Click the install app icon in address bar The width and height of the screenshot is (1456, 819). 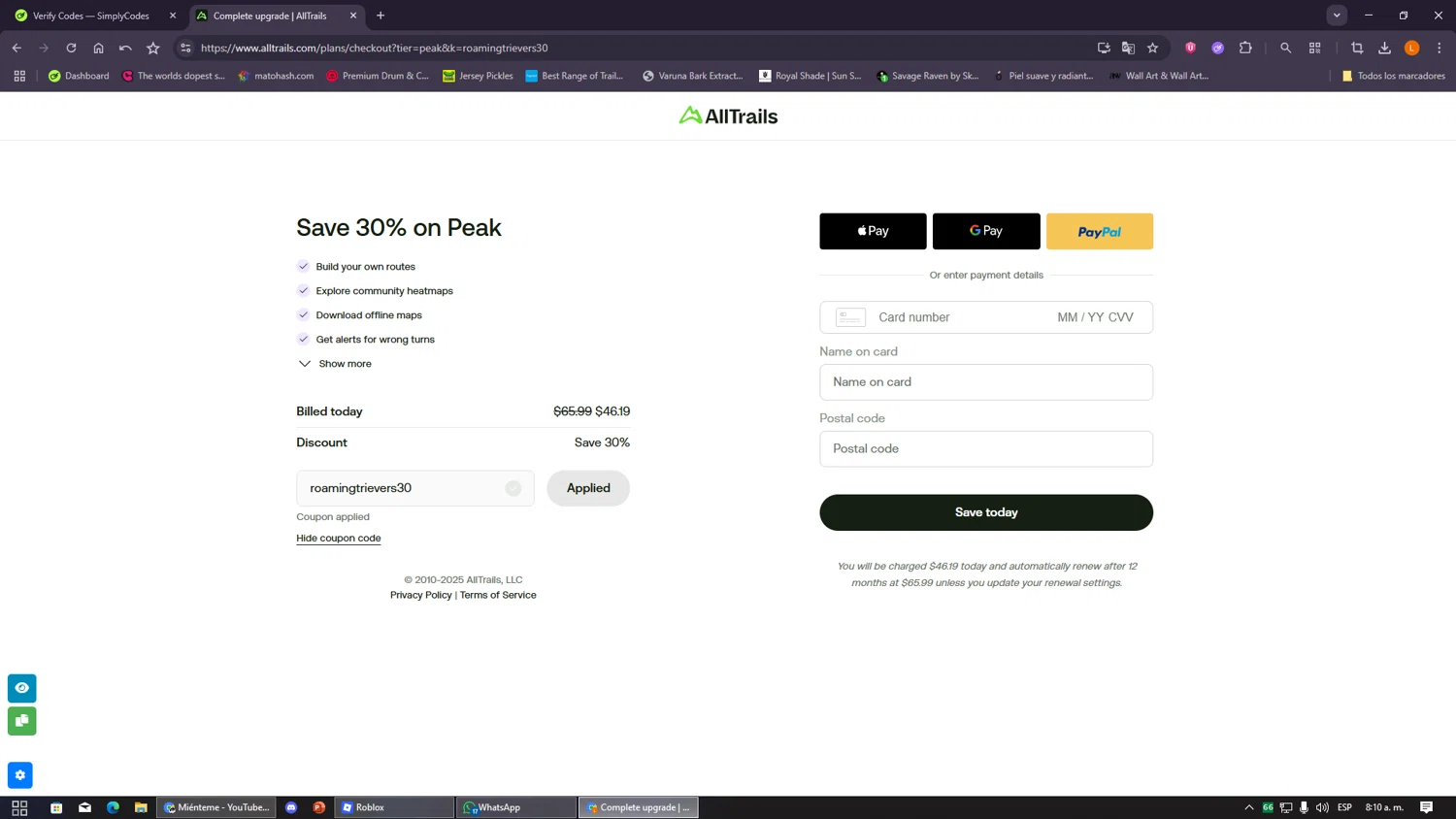[1104, 48]
